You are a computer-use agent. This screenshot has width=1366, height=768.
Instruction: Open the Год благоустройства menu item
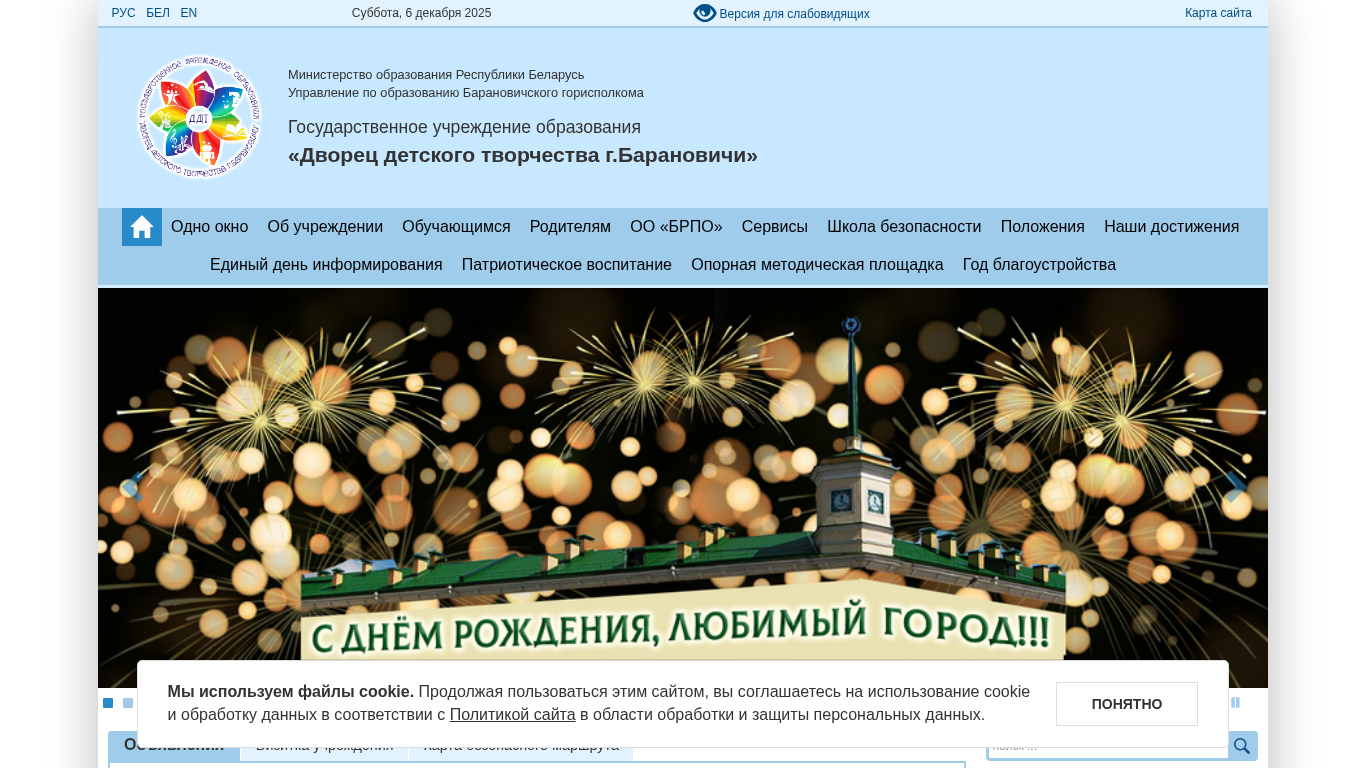pos(1039,265)
